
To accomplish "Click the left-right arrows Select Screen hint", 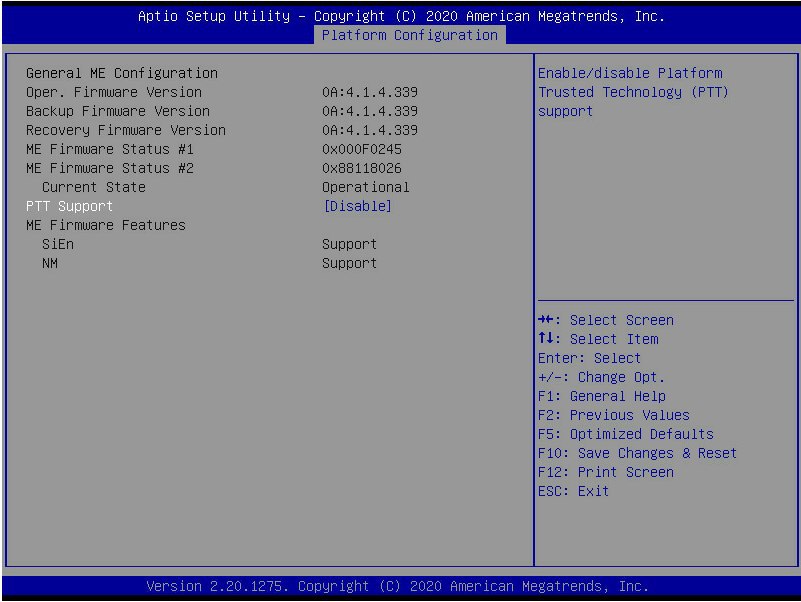I will [x=606, y=320].
